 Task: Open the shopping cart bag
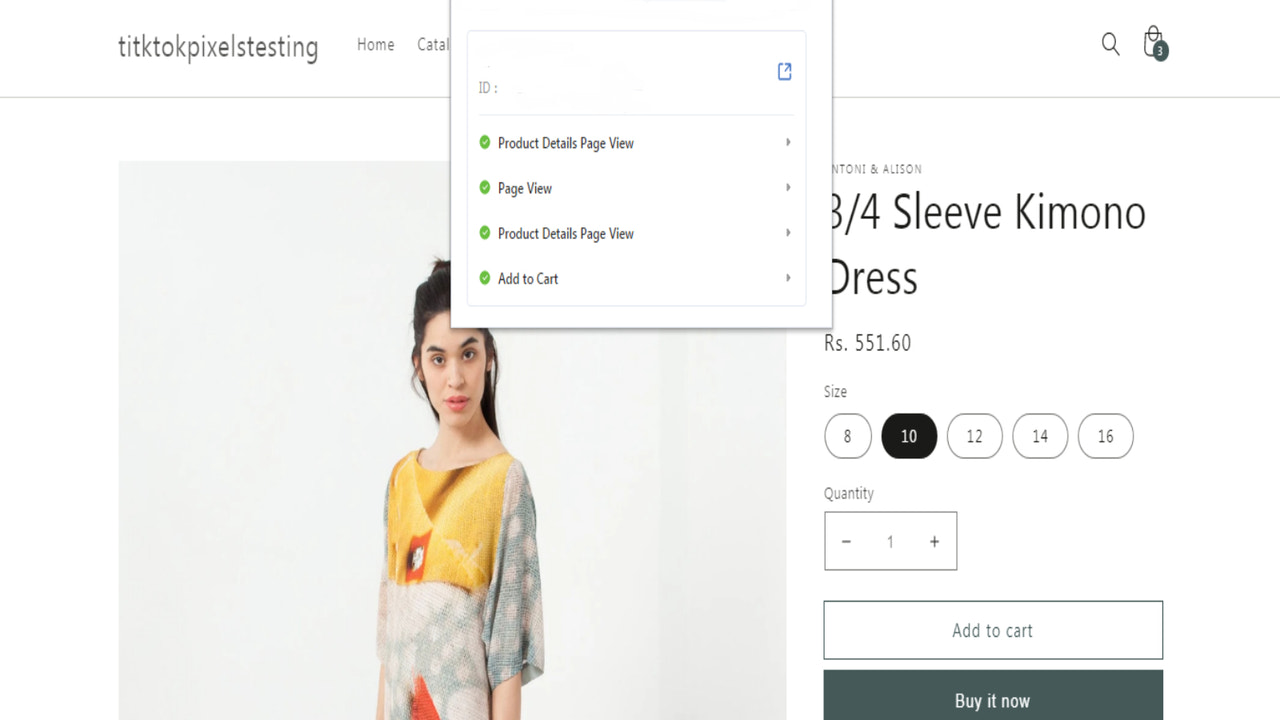[1152, 44]
